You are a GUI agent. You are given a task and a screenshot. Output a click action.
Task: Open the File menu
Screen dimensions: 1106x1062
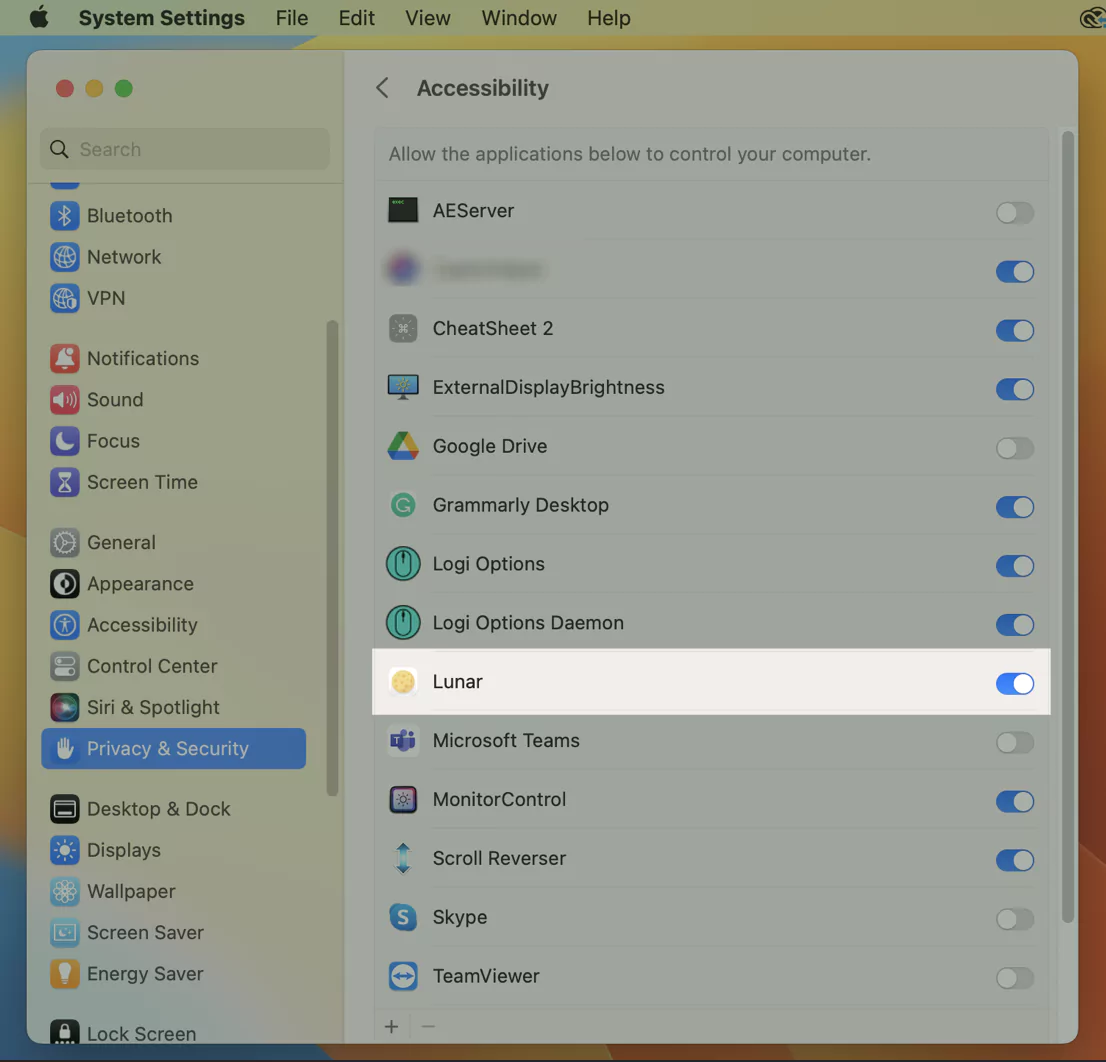(x=291, y=18)
